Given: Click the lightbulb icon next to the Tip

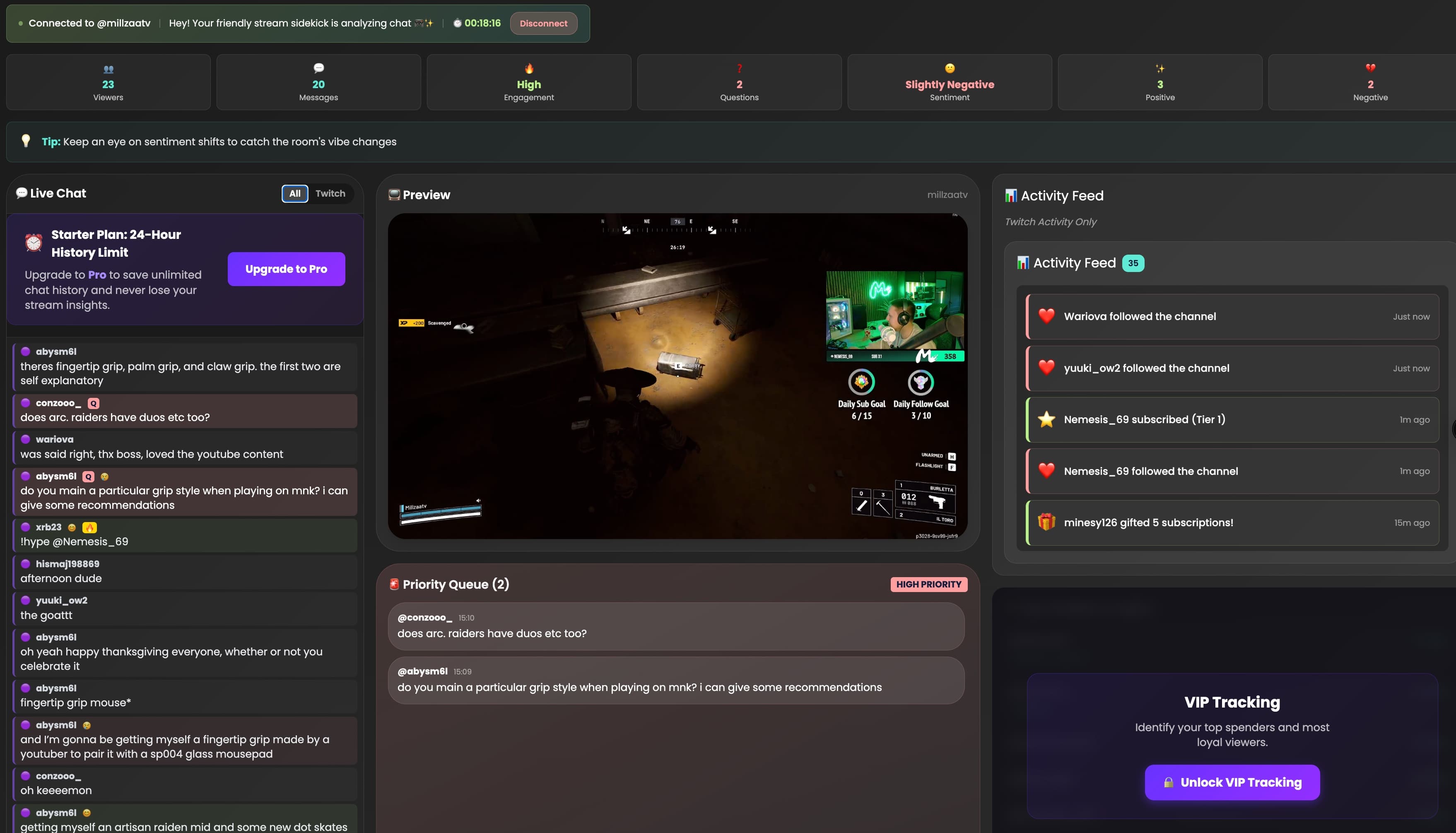Looking at the screenshot, I should point(26,141).
